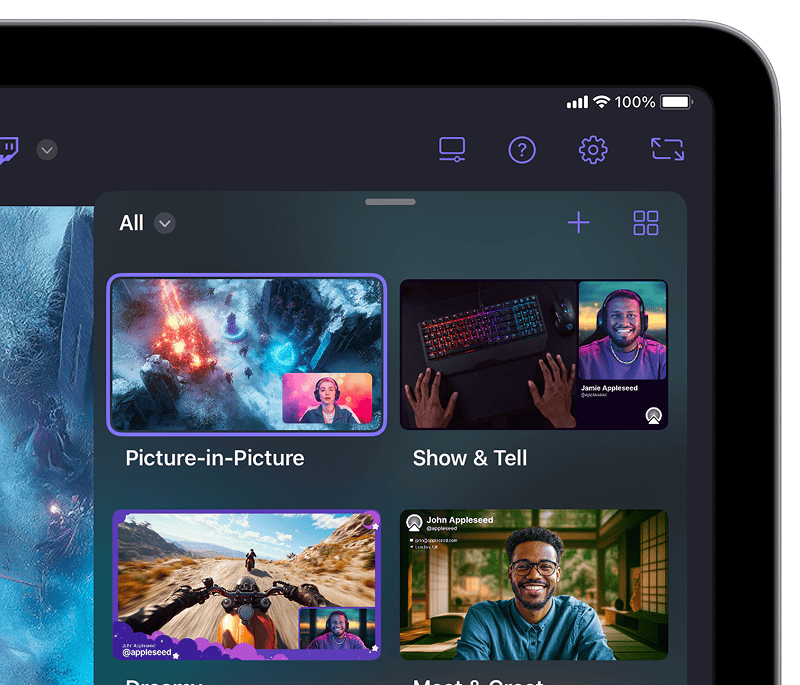Select the Picture-in-Picture scene thumbnail
The width and height of the screenshot is (800, 685).
pyautogui.click(x=246, y=354)
